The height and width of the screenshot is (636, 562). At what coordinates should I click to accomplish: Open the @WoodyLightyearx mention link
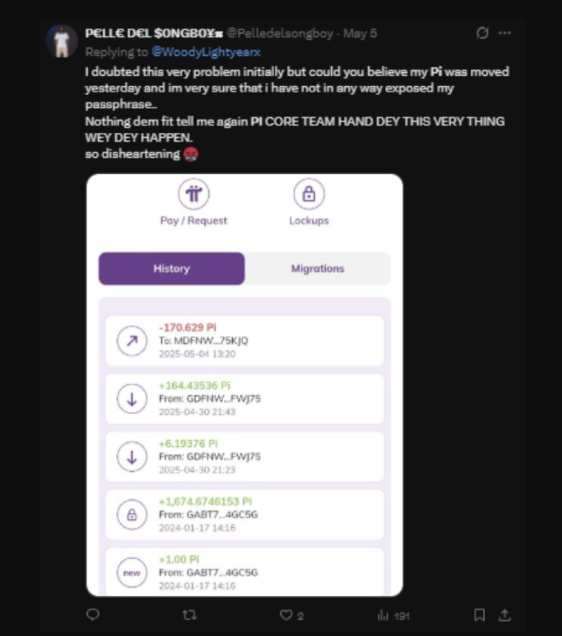[206, 52]
